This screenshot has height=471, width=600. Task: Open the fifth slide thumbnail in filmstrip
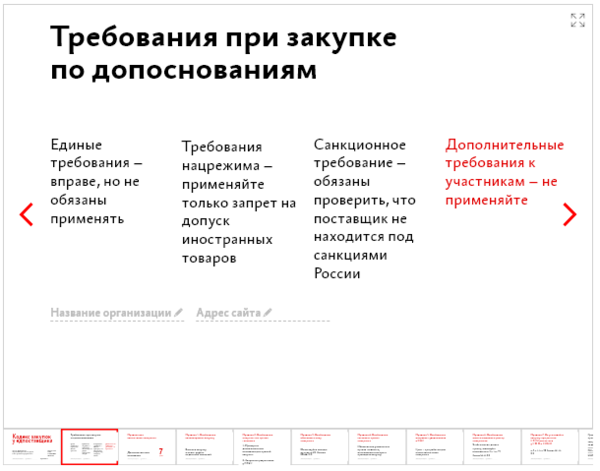coord(263,447)
